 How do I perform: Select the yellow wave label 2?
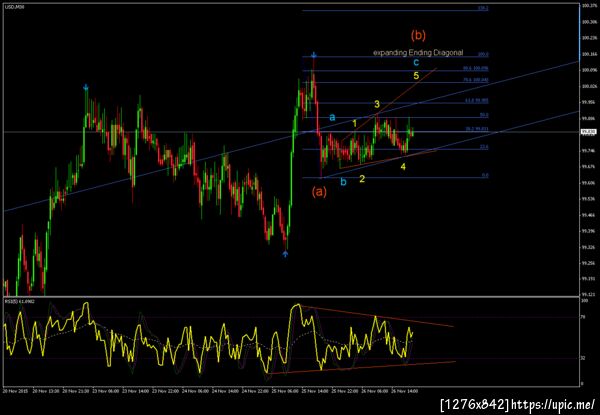pos(362,179)
